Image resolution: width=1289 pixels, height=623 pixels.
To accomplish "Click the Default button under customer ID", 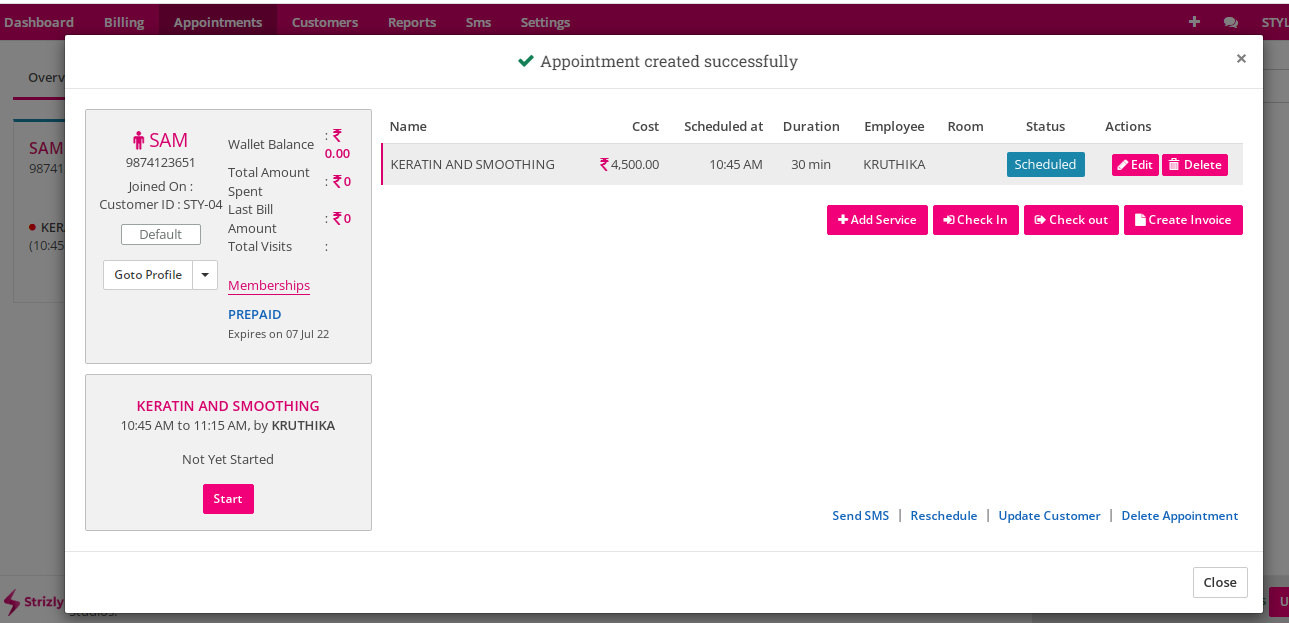I will [x=161, y=234].
